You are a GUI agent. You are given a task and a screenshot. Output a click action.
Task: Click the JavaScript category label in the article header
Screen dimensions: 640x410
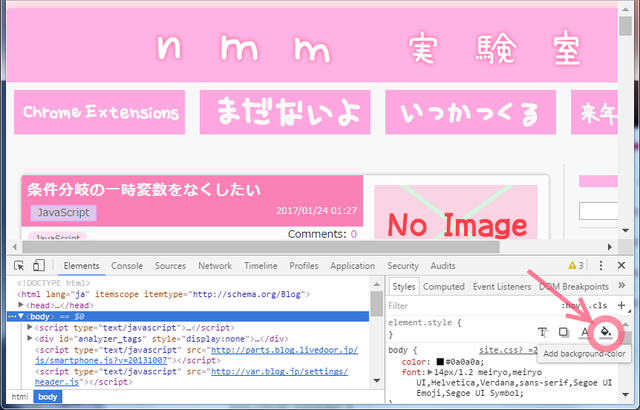63,213
